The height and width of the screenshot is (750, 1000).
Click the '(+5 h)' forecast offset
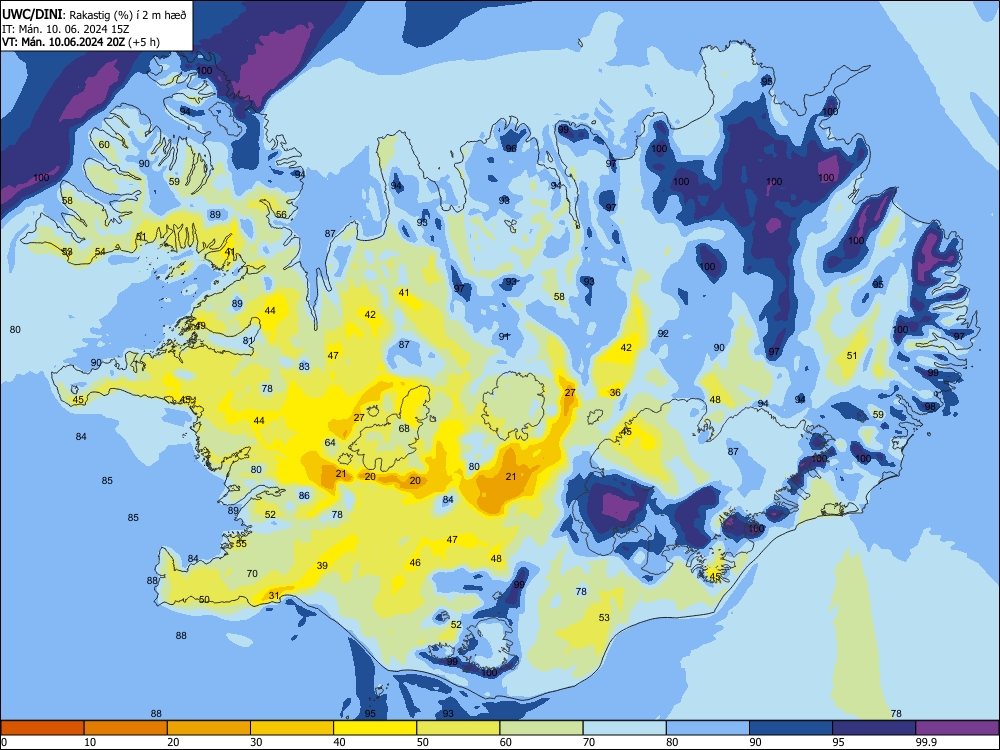144,42
